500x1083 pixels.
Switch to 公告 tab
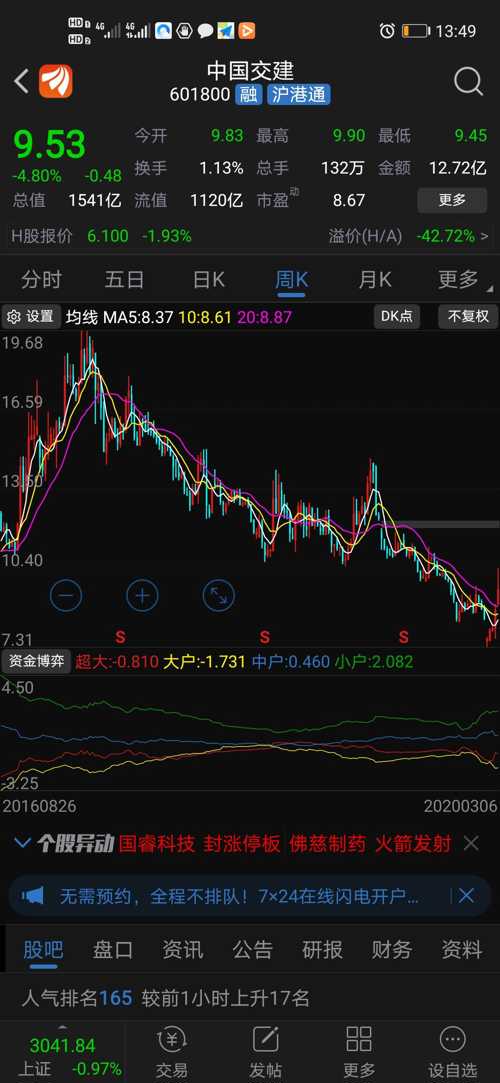[x=252, y=950]
